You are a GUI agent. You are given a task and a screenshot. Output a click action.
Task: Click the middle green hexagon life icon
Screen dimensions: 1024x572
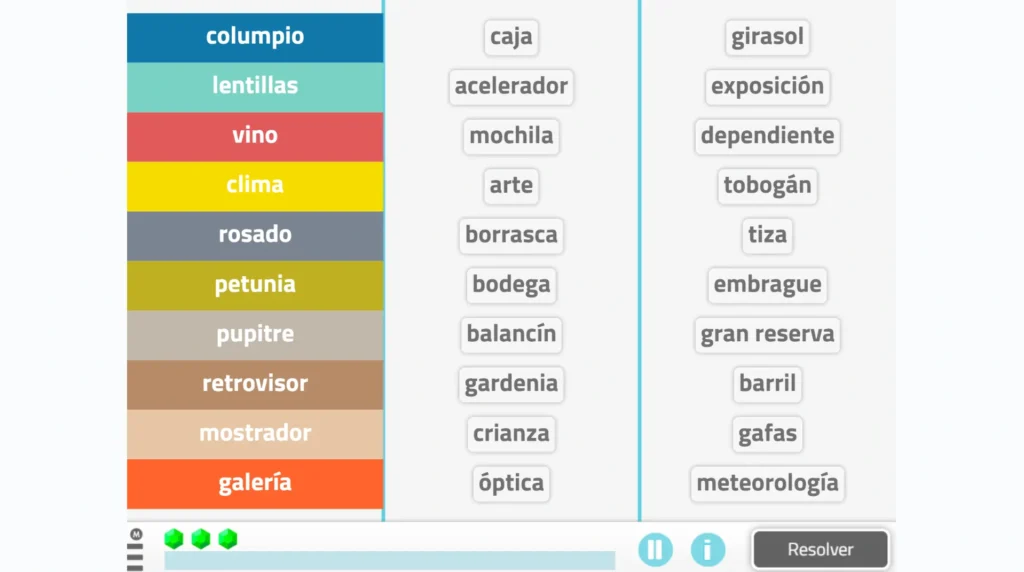click(201, 539)
